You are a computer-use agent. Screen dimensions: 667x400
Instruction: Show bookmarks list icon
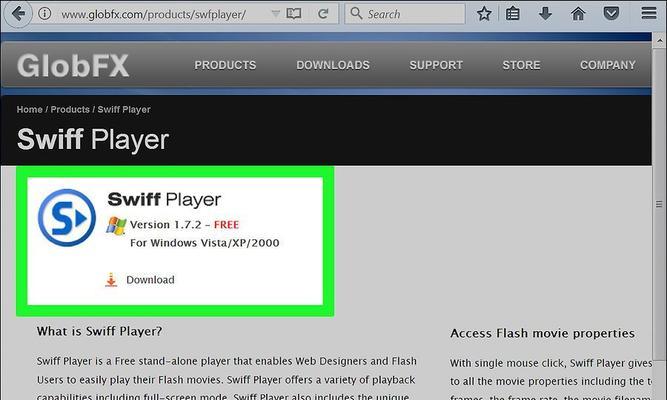point(513,14)
